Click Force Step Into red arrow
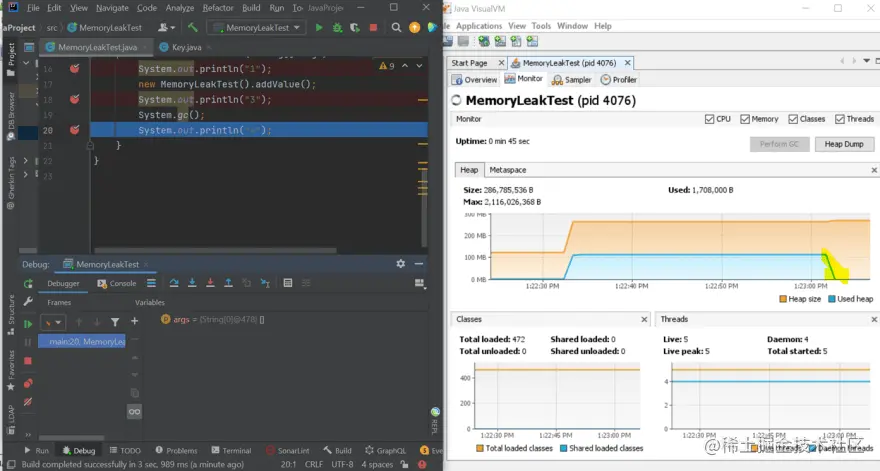Viewport: 880px width, 471px height. 210,283
